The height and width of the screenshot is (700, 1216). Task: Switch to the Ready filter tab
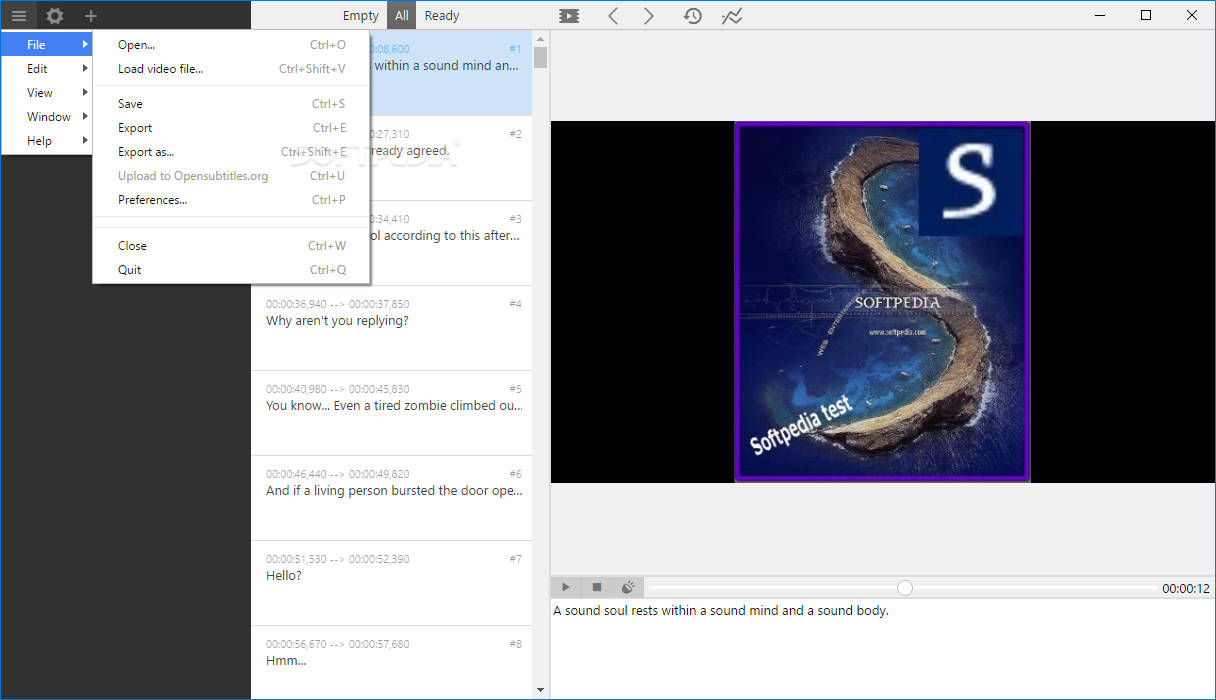click(442, 16)
